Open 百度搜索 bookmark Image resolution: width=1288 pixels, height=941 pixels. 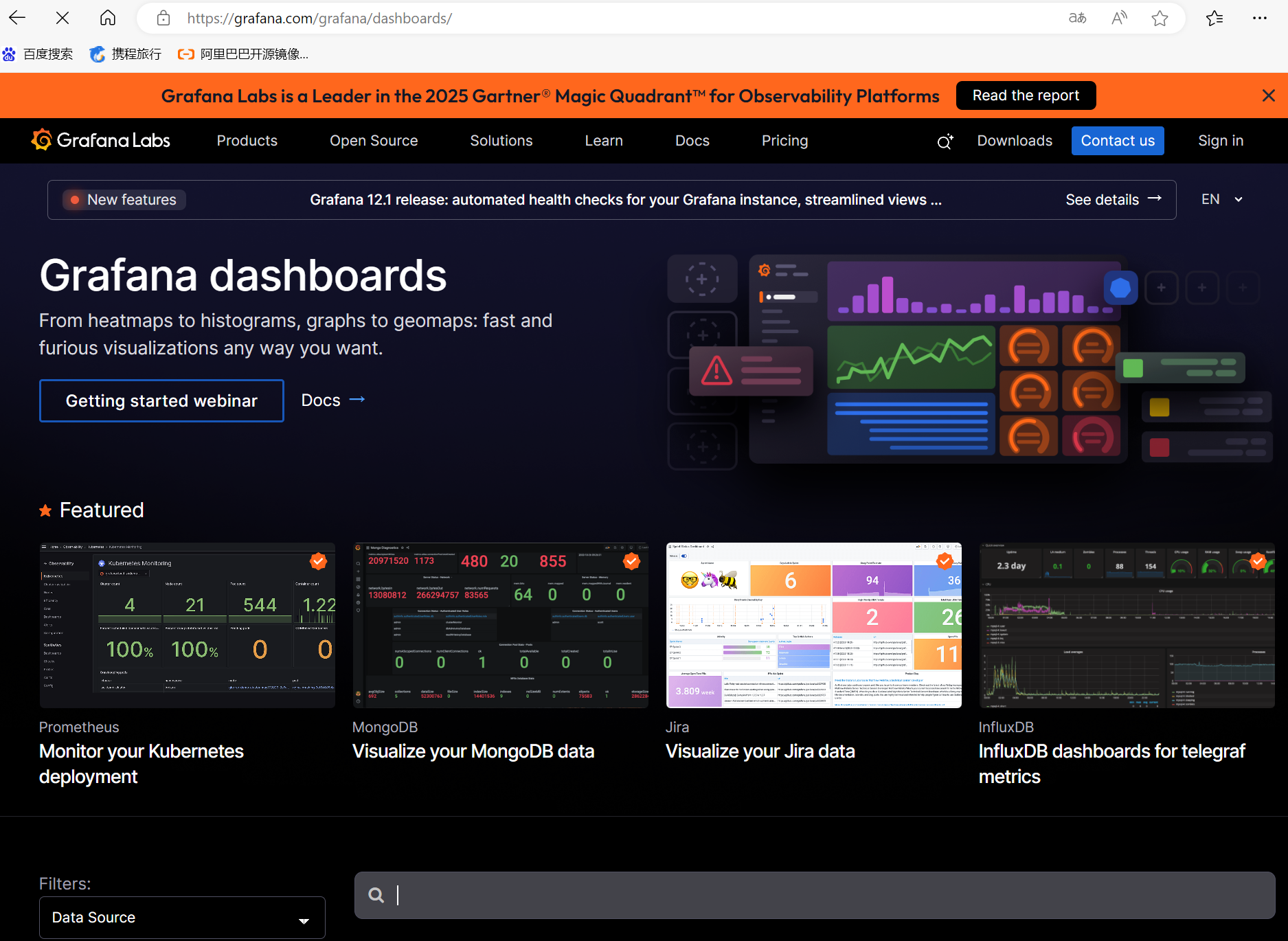(38, 54)
